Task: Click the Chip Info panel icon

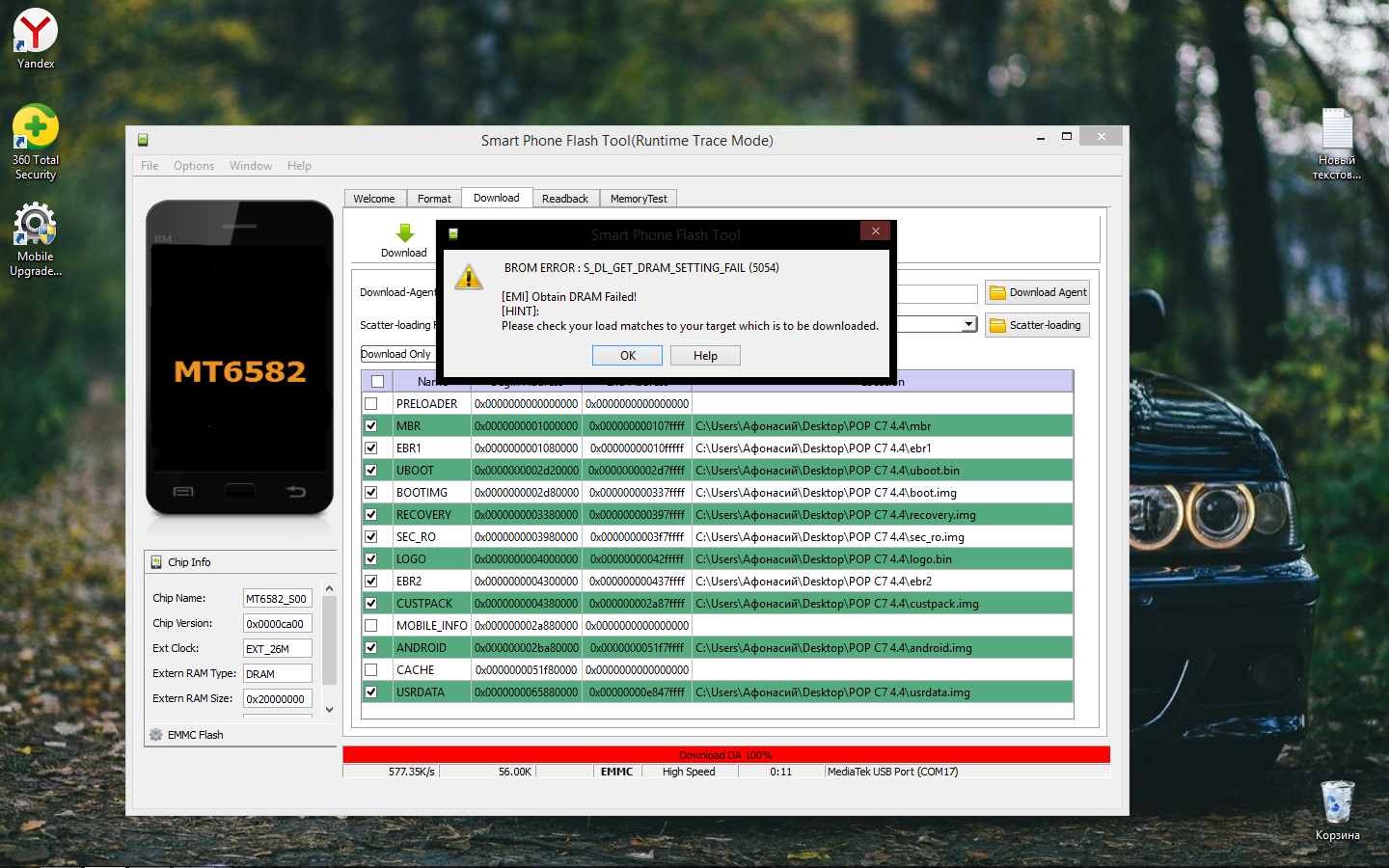Action: pos(156,562)
